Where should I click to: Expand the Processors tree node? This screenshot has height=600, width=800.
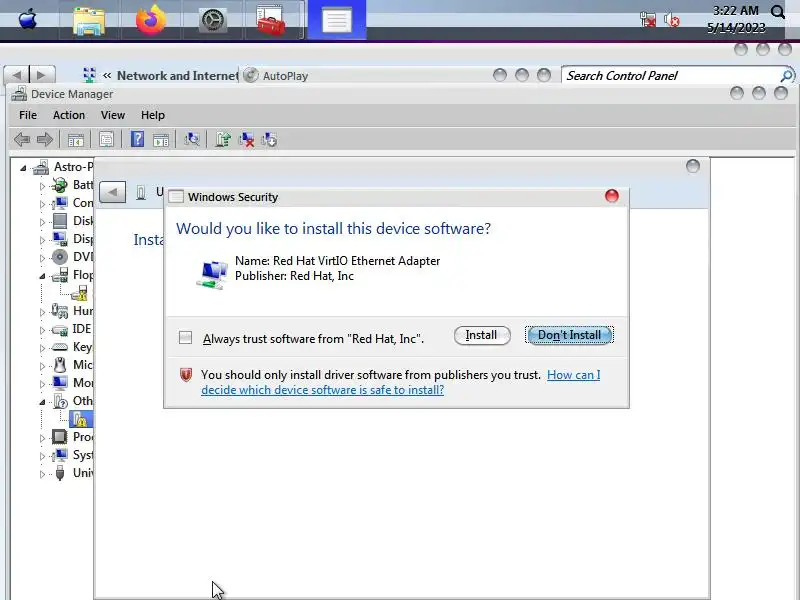[x=42, y=438]
